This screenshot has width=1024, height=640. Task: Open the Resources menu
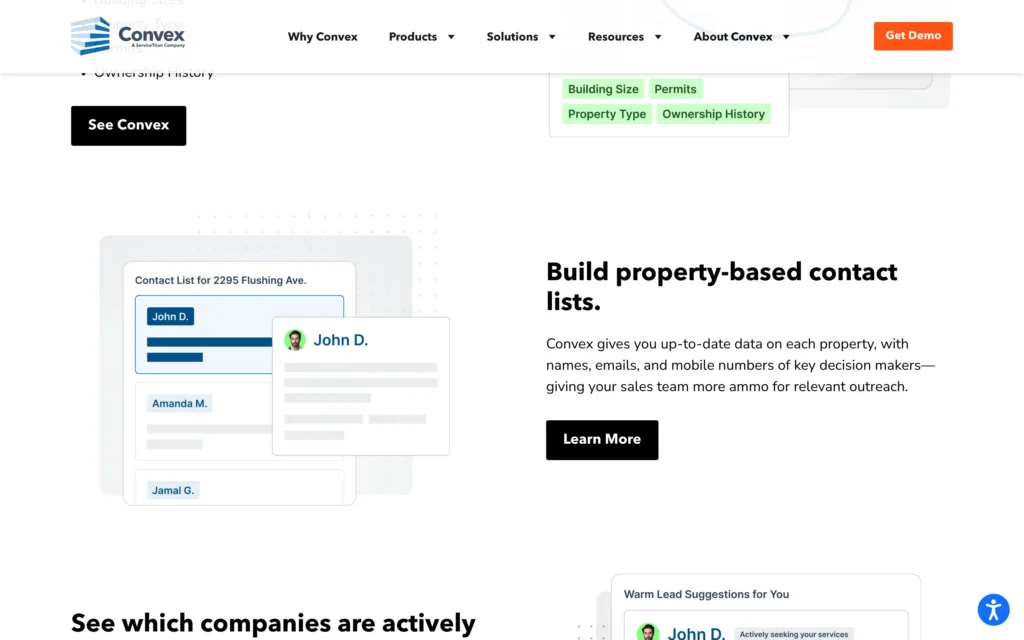click(x=616, y=37)
